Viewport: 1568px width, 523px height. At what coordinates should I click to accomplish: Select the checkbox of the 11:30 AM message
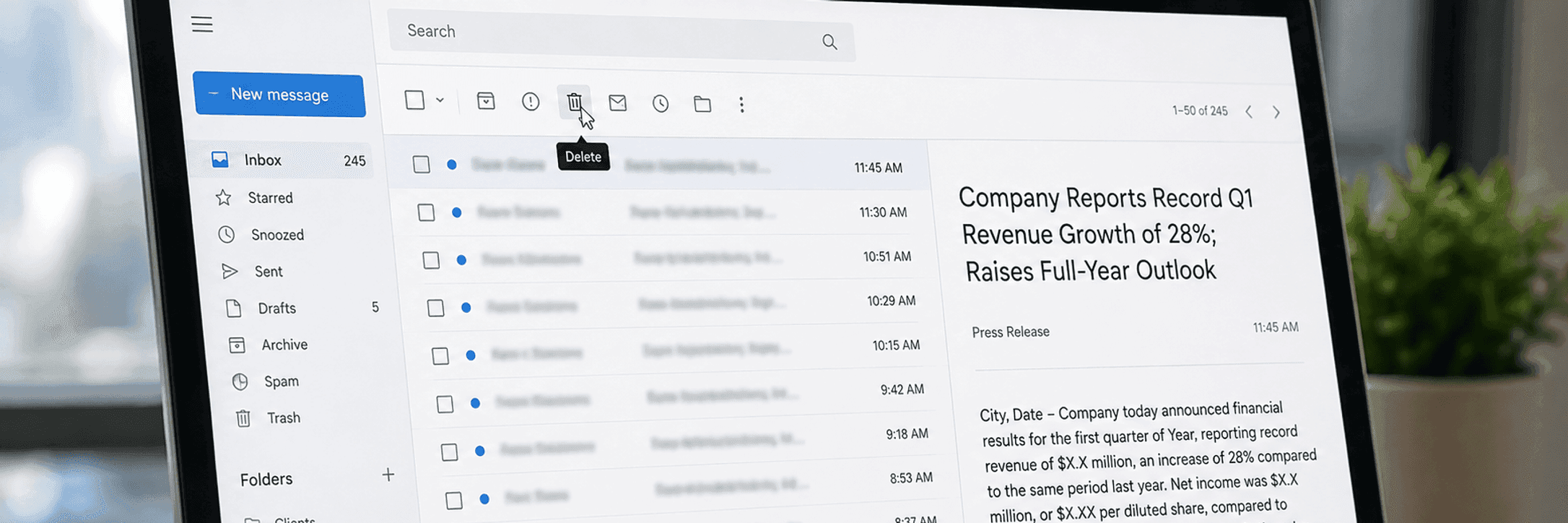(x=427, y=212)
